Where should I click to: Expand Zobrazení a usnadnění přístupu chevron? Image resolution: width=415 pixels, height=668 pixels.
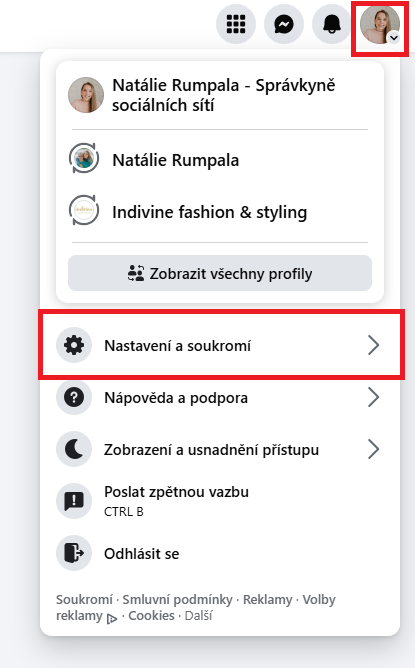coord(373,449)
